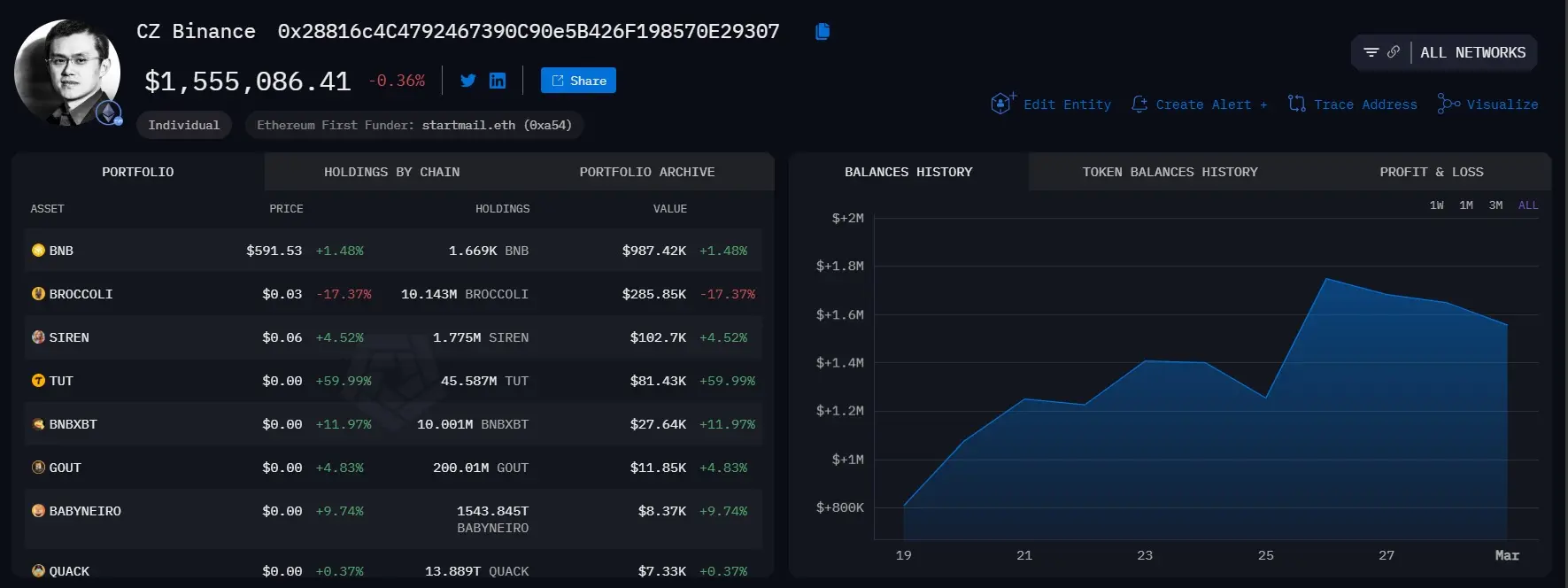
Task: Click the filter icon beside All Networks
Action: click(x=1371, y=52)
